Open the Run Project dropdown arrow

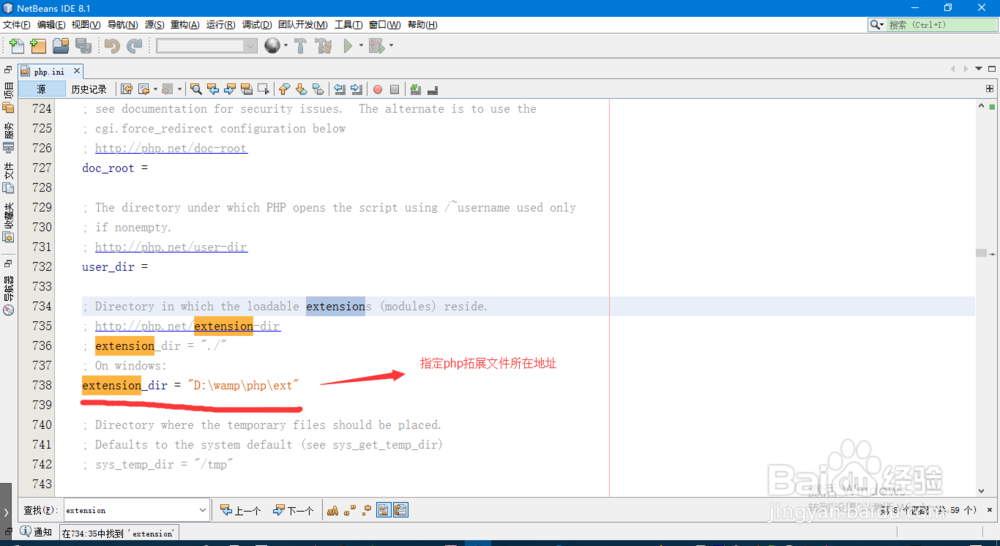pyautogui.click(x=361, y=46)
